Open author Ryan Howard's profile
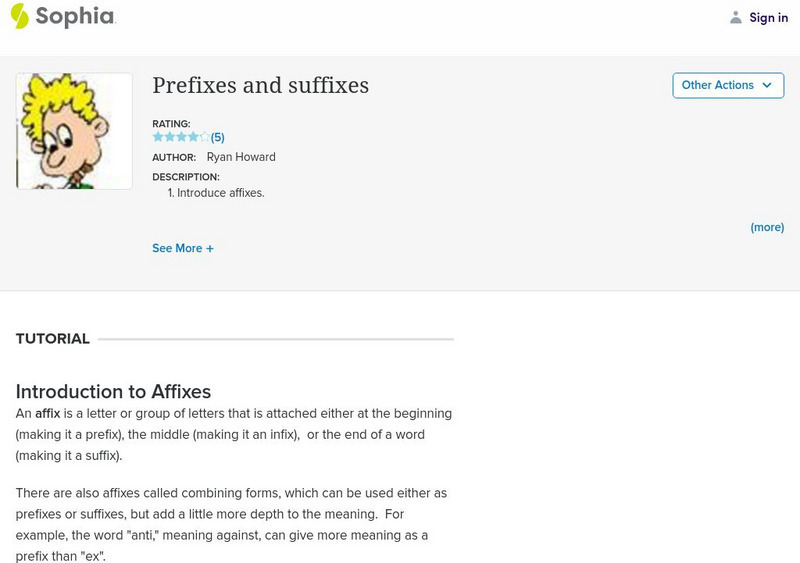The width and height of the screenshot is (800, 563). pyautogui.click(x=241, y=157)
